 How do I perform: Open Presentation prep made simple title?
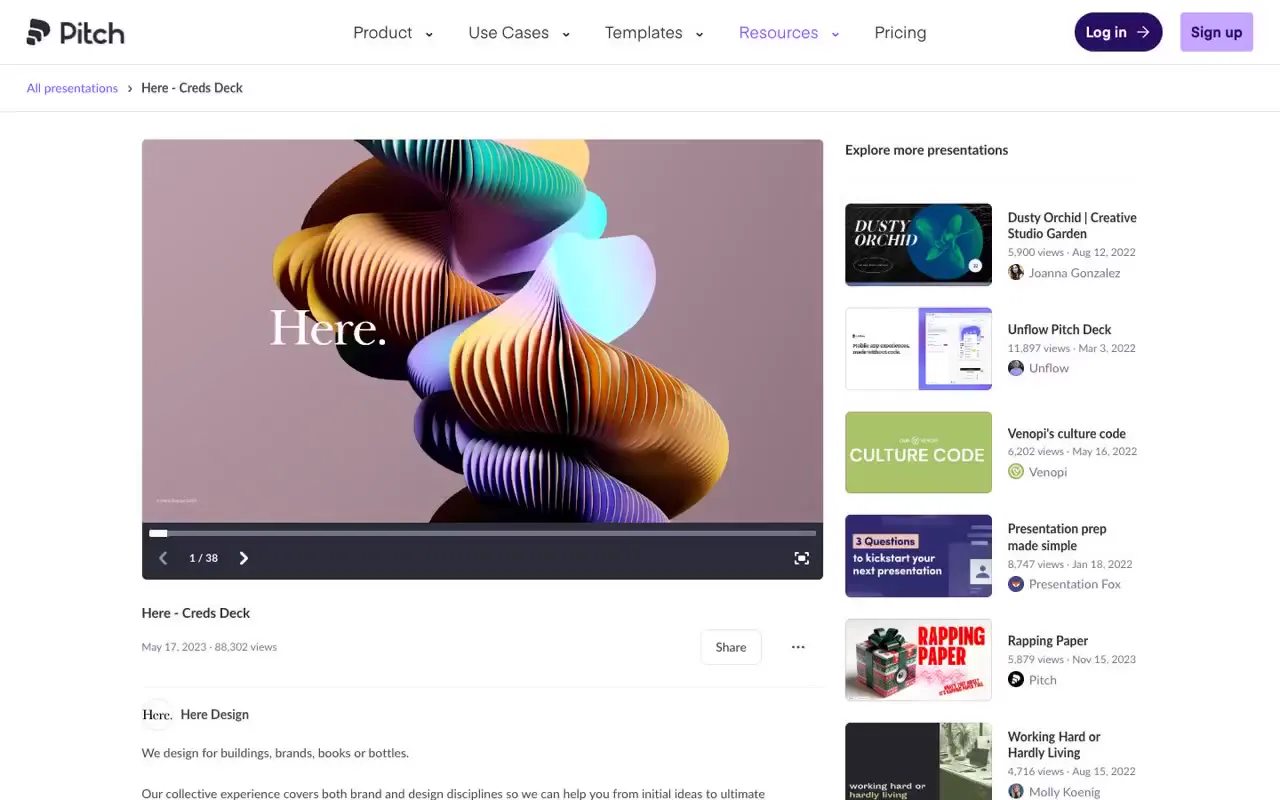tap(1057, 537)
